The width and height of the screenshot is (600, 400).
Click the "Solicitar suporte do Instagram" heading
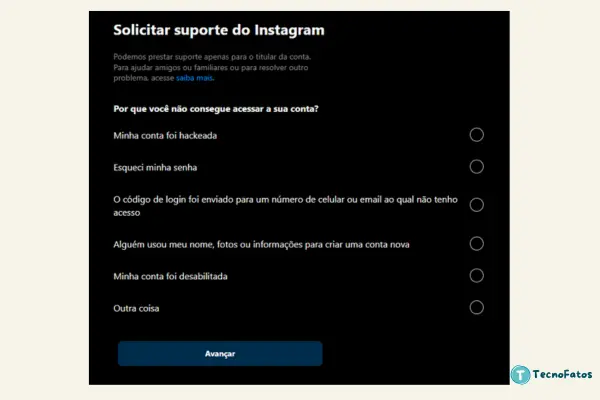219,30
